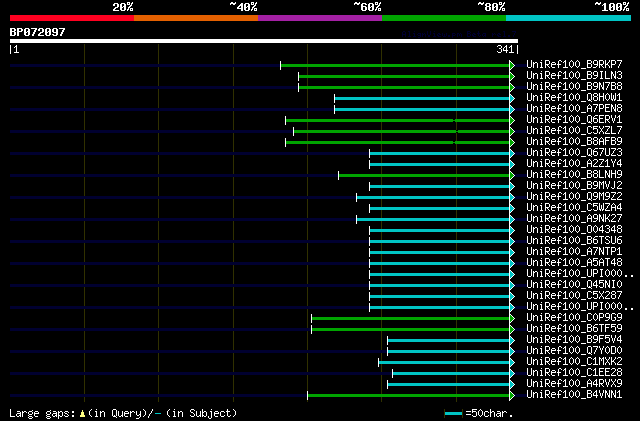Click the end arrow on the UniRef100_A2Z1Y4 row

[512, 165]
